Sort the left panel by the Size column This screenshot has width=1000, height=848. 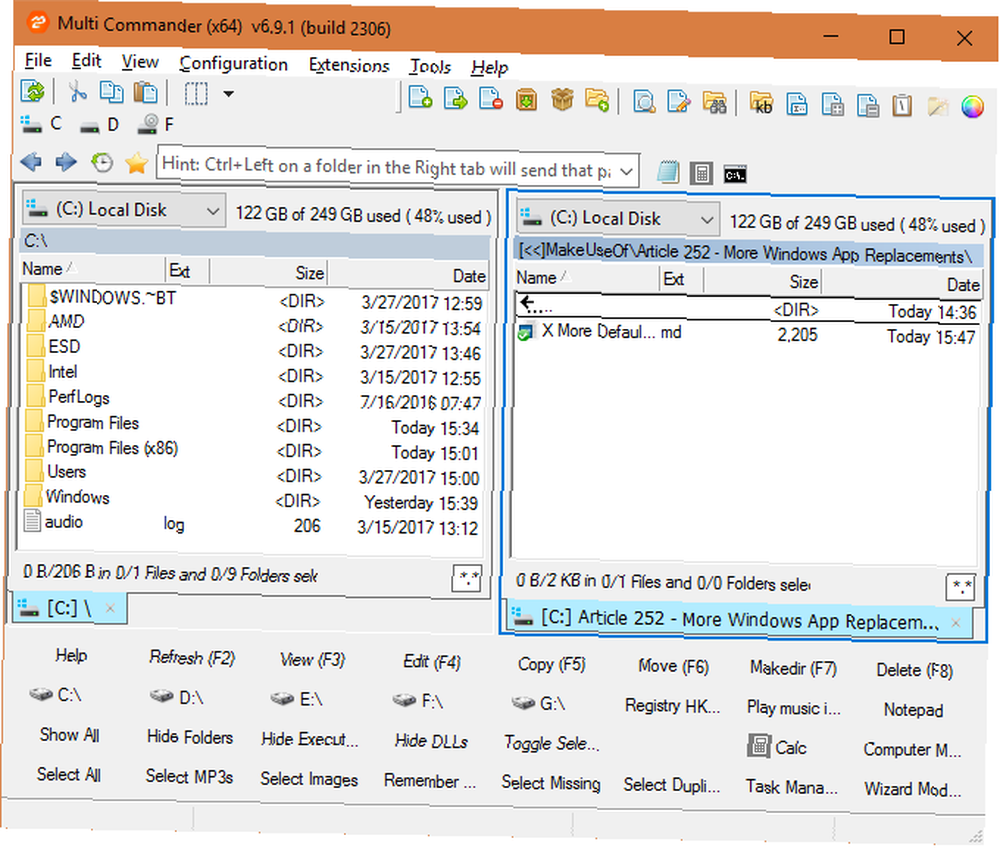pos(268,273)
